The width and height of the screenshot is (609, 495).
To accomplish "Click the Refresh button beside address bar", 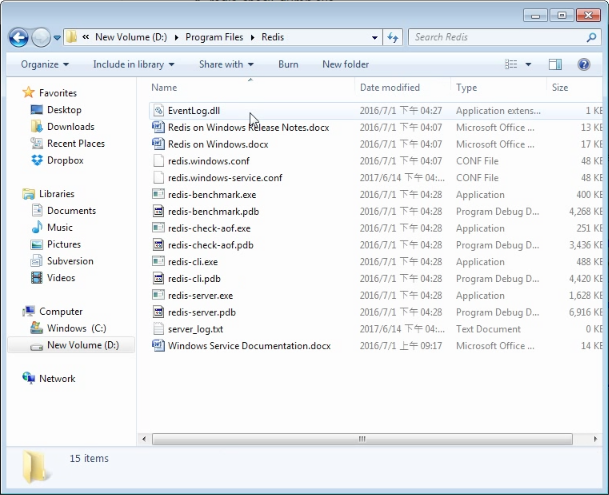I will point(393,37).
